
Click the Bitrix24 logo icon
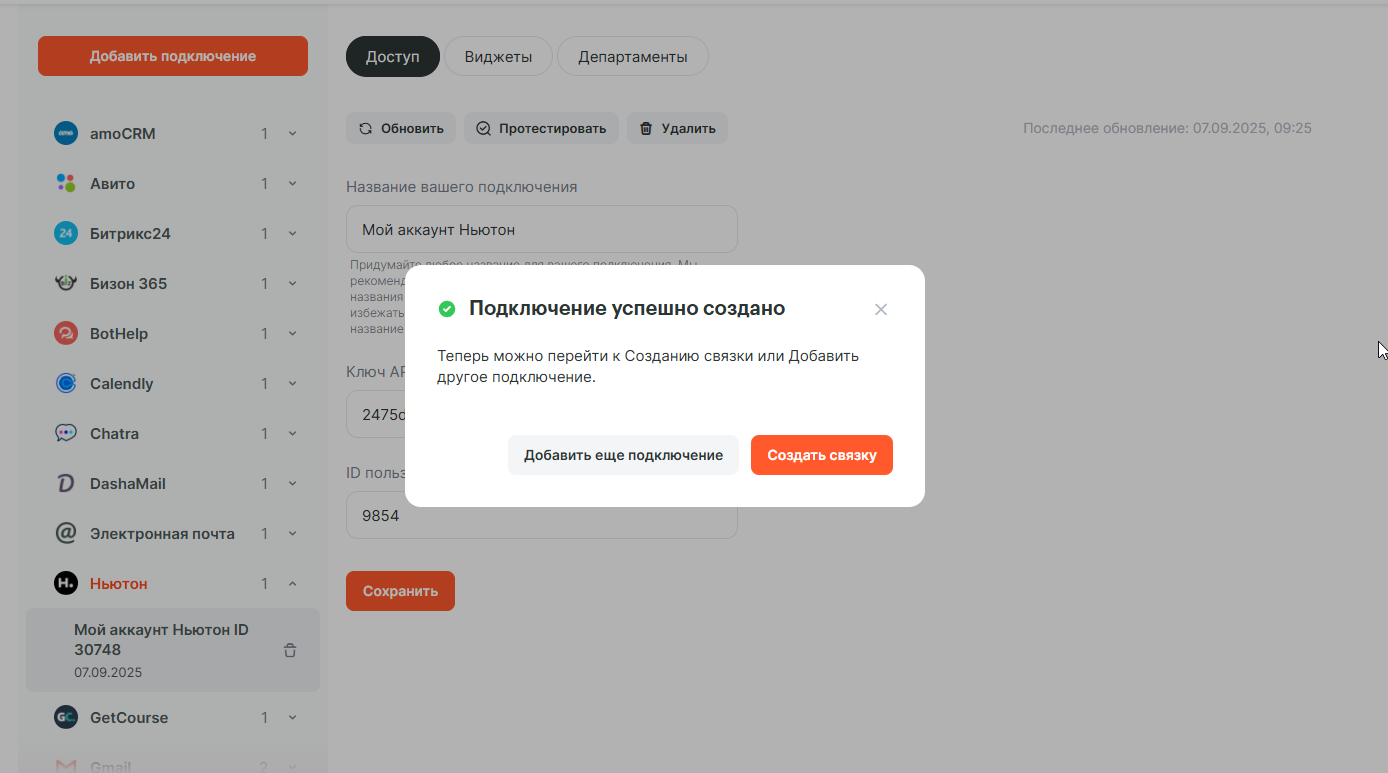[x=66, y=234]
